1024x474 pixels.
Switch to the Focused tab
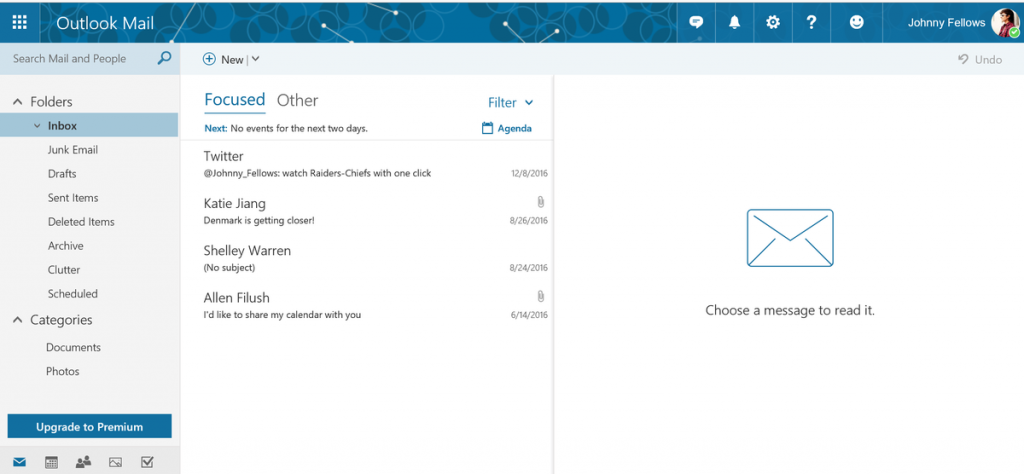(234, 100)
